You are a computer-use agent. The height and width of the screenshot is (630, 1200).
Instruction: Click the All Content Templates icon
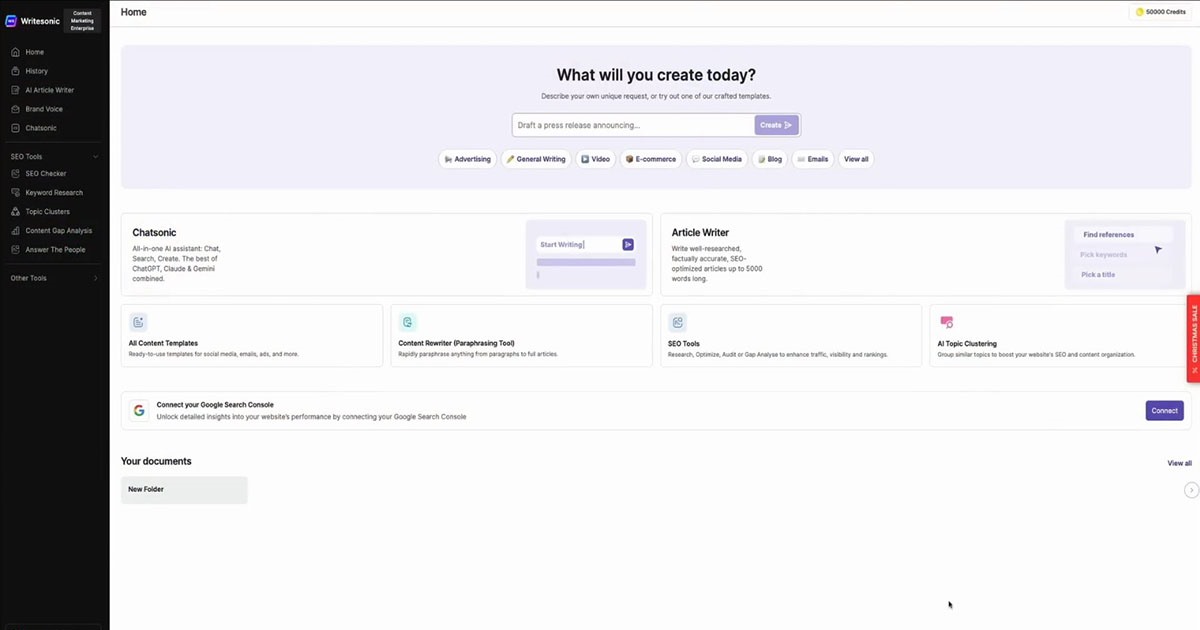(x=138, y=322)
